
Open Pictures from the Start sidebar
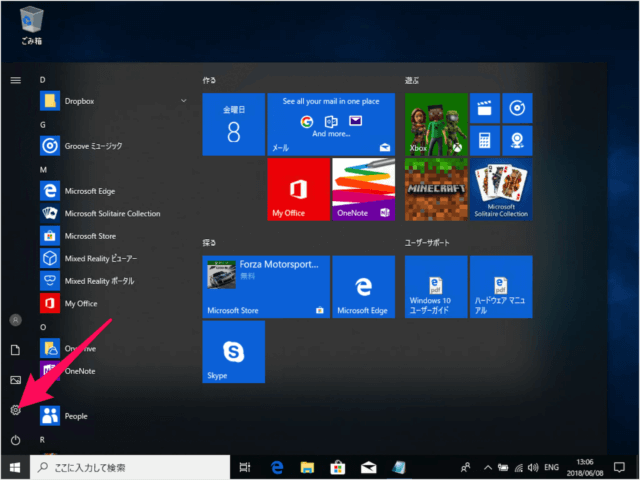click(x=16, y=380)
